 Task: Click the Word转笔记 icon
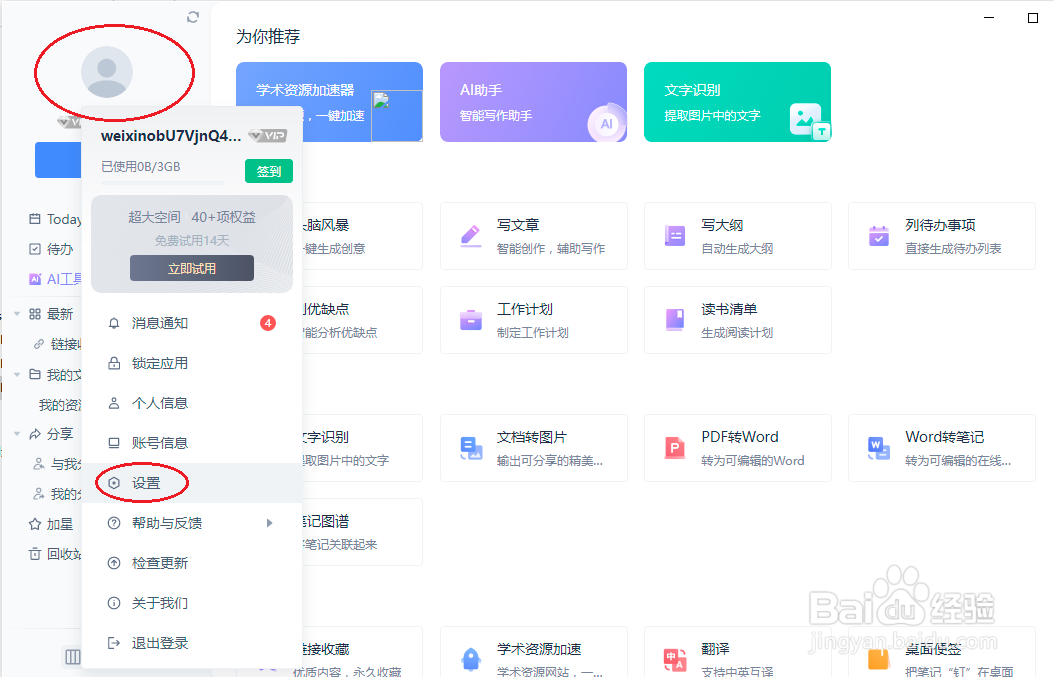pyautogui.click(x=878, y=448)
